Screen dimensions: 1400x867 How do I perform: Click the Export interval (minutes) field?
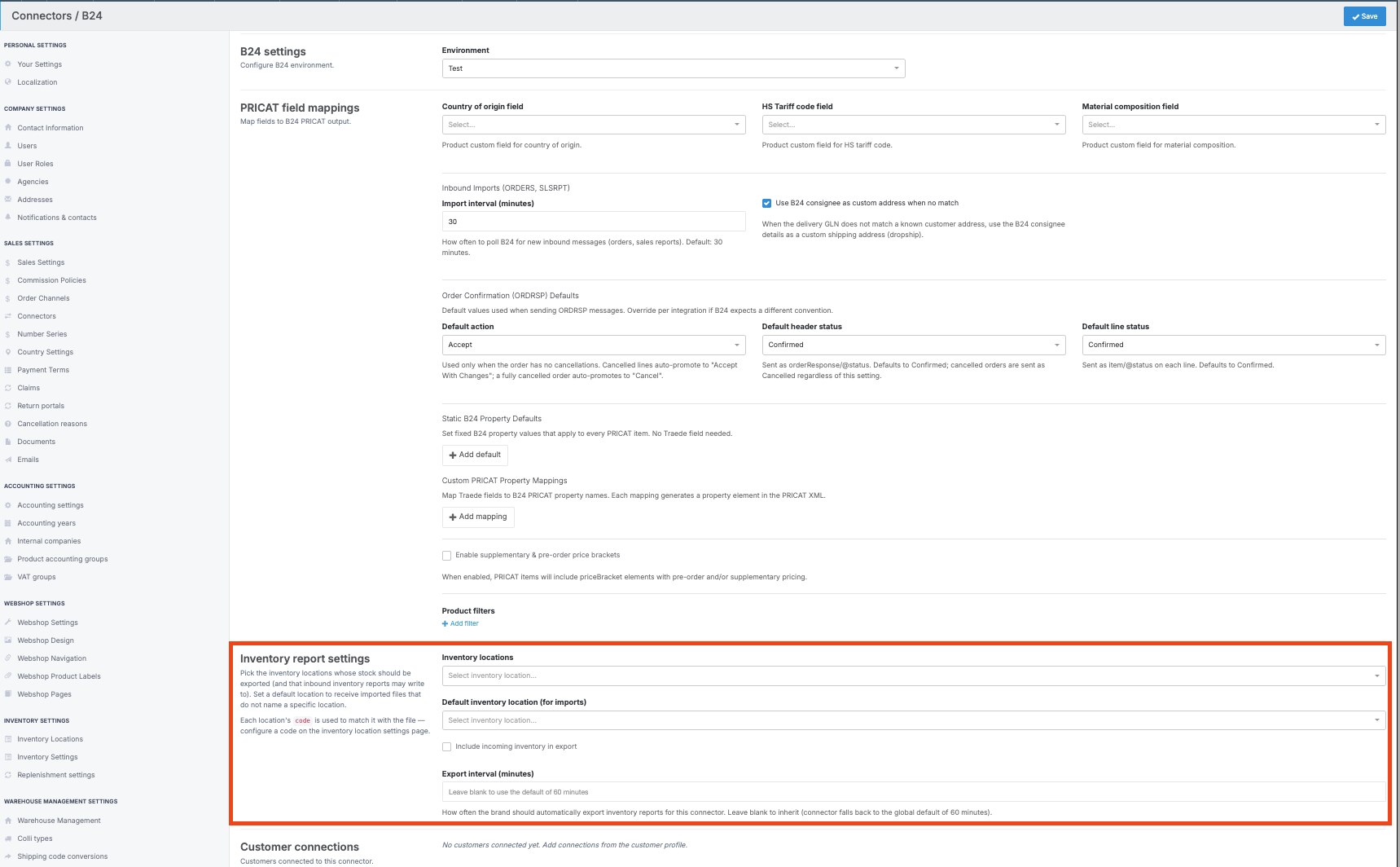click(914, 792)
